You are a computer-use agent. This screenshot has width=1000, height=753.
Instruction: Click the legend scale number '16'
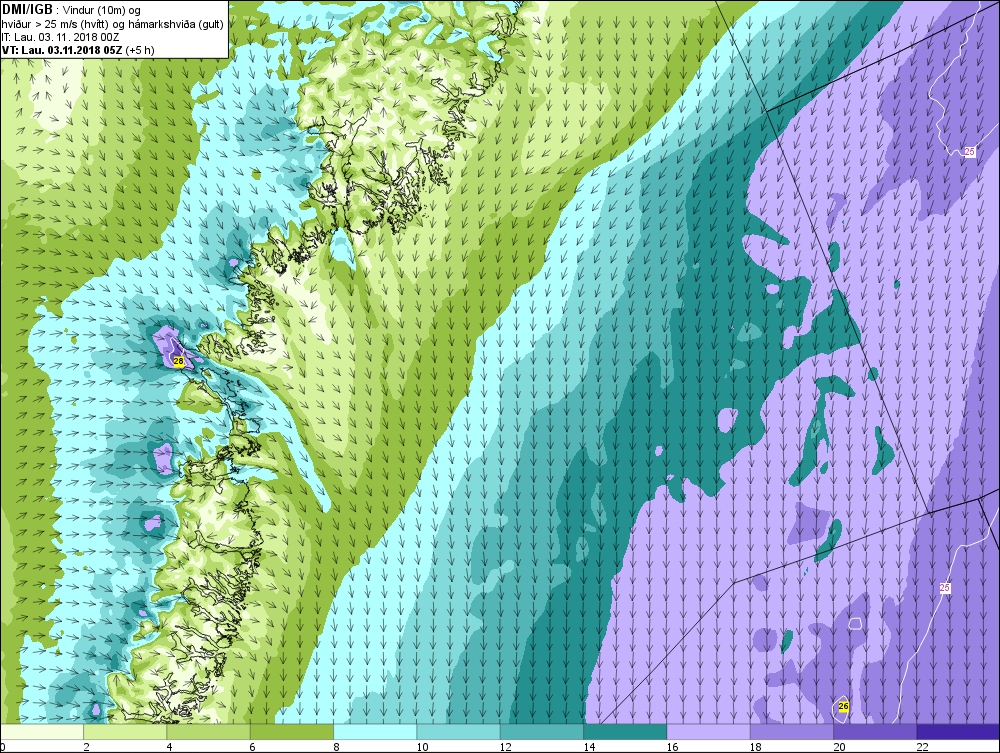(x=673, y=747)
